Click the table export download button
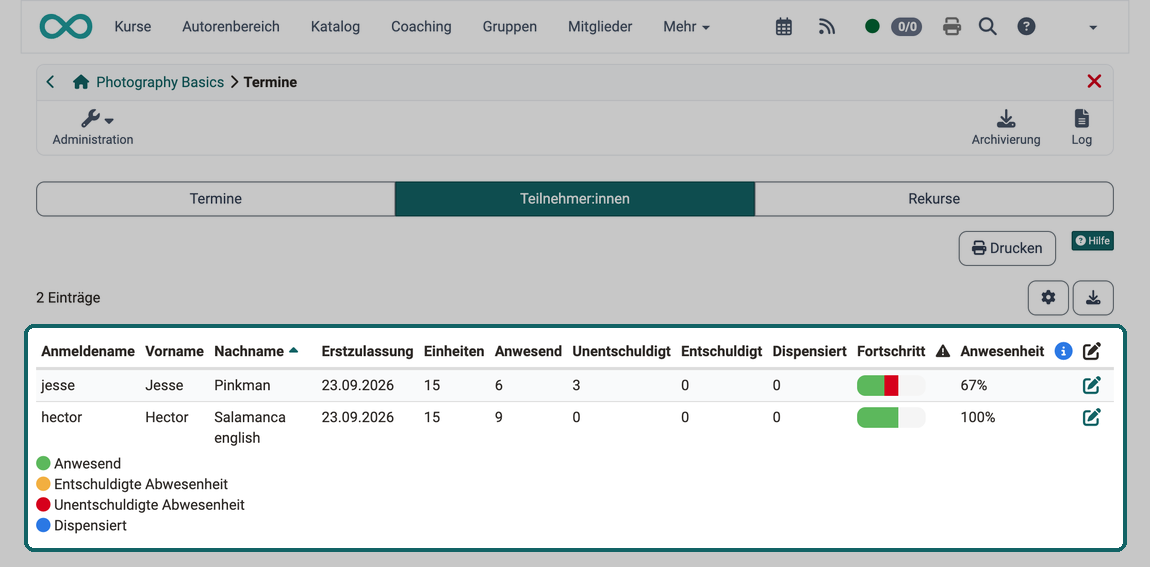 click(x=1094, y=298)
